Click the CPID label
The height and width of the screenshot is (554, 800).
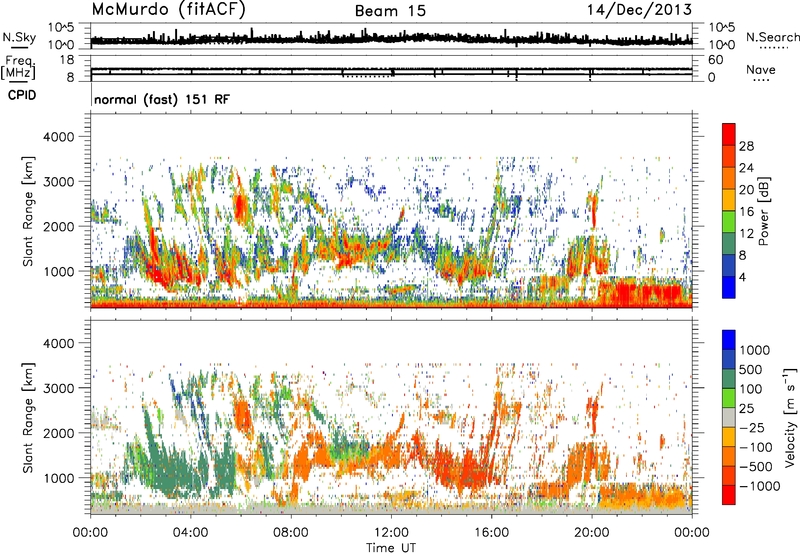[x=22, y=95]
